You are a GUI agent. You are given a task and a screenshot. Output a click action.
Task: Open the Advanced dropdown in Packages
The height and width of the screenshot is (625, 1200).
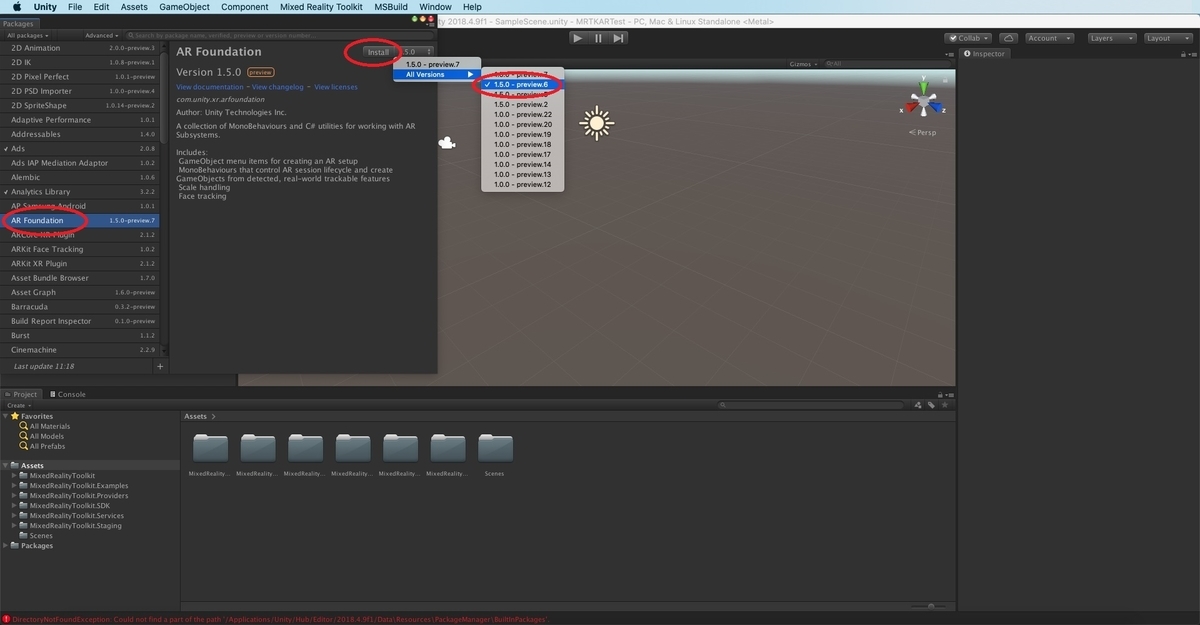100,35
